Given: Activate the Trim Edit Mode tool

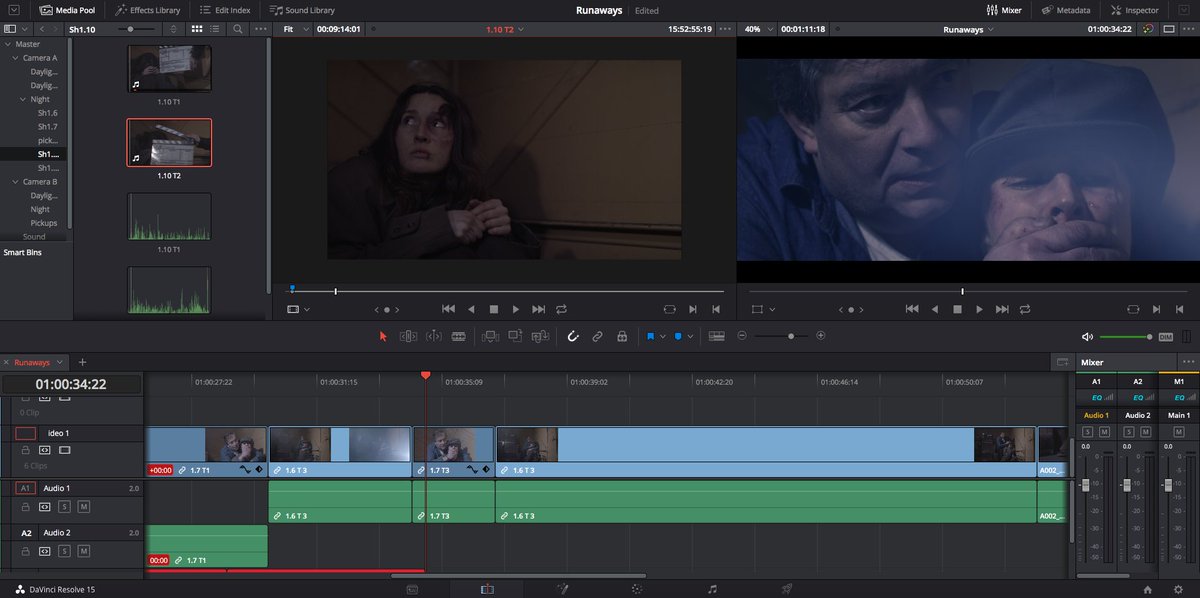Looking at the screenshot, I should pyautogui.click(x=408, y=337).
